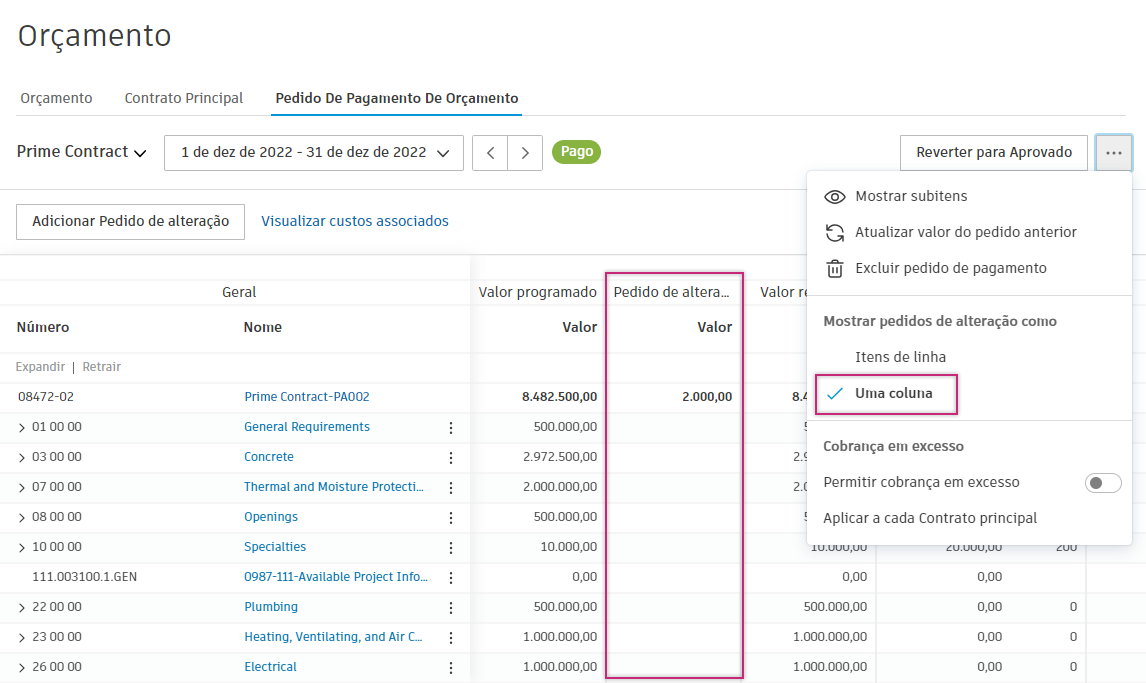Click Nome column header
The height and width of the screenshot is (683, 1146).
point(262,327)
